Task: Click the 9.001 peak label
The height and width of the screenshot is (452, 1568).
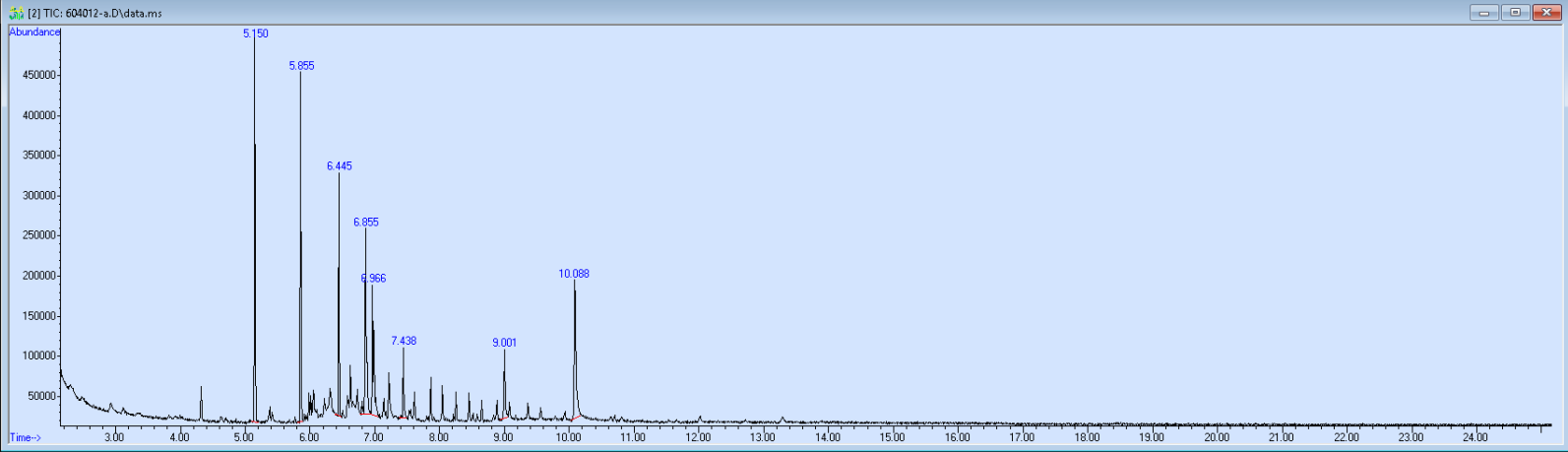Action: click(x=504, y=343)
